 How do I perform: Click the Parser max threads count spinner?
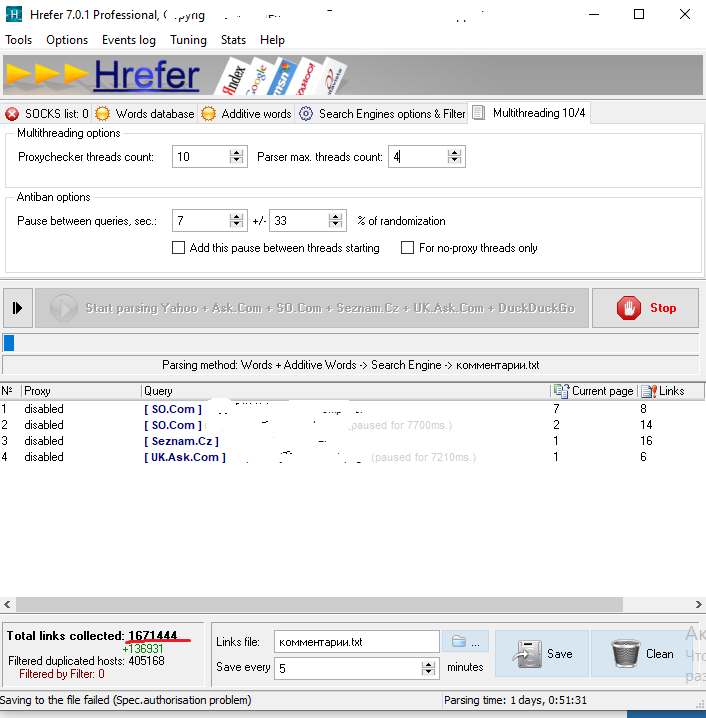pyautogui.click(x=454, y=157)
